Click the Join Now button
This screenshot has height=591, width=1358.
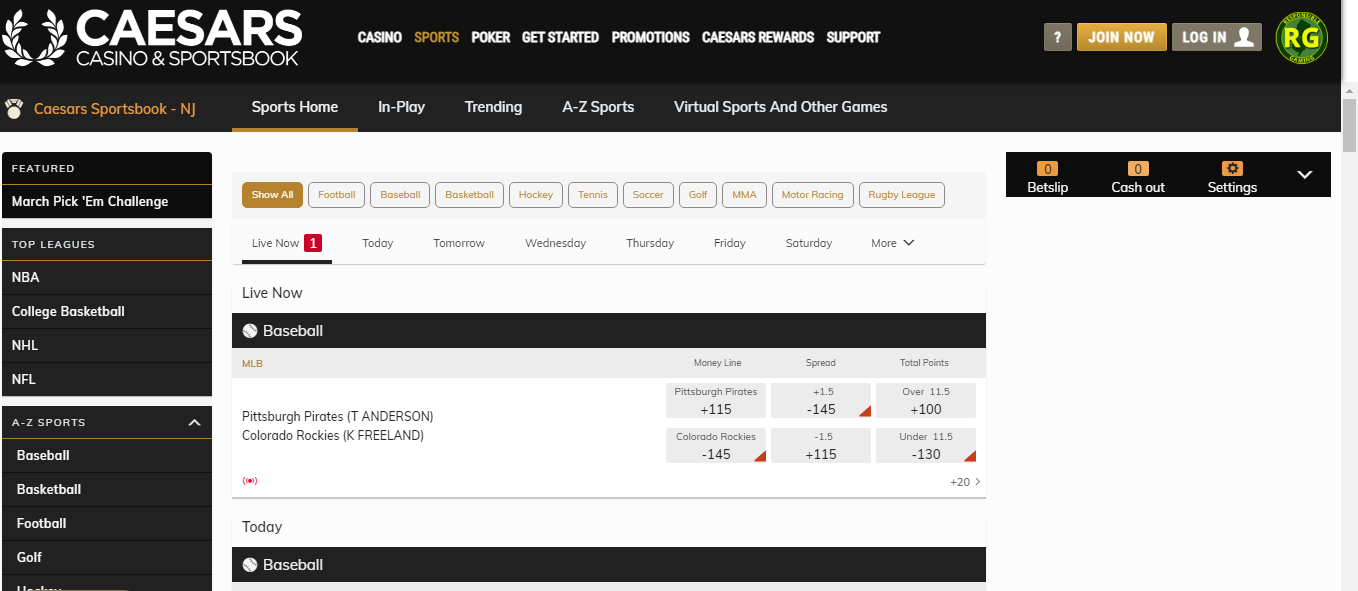point(1121,37)
